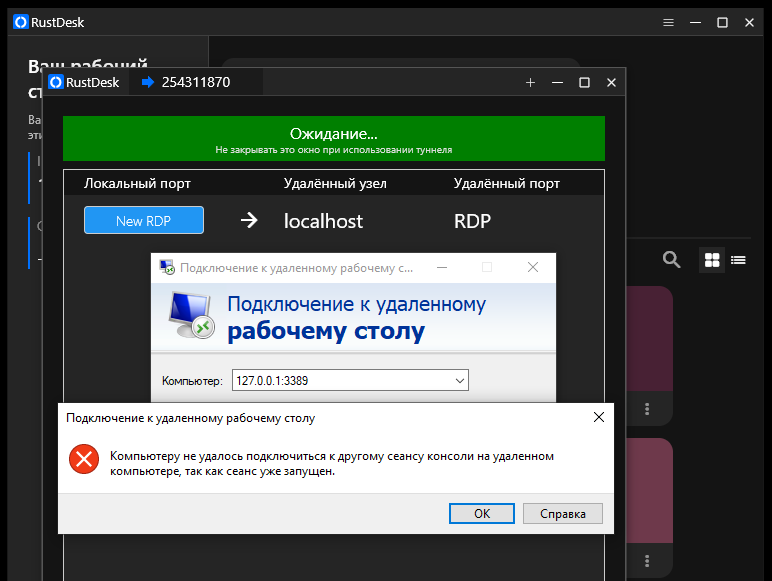772x581 pixels.
Task: Switch to list view in main window
Action: tap(738, 260)
